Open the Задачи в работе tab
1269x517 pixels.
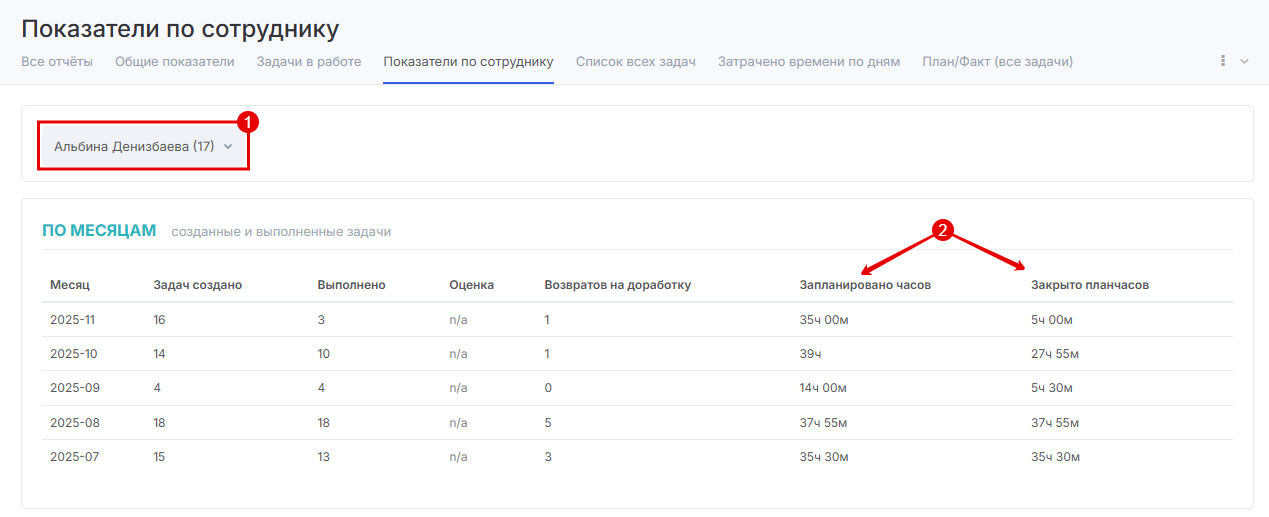coord(308,62)
